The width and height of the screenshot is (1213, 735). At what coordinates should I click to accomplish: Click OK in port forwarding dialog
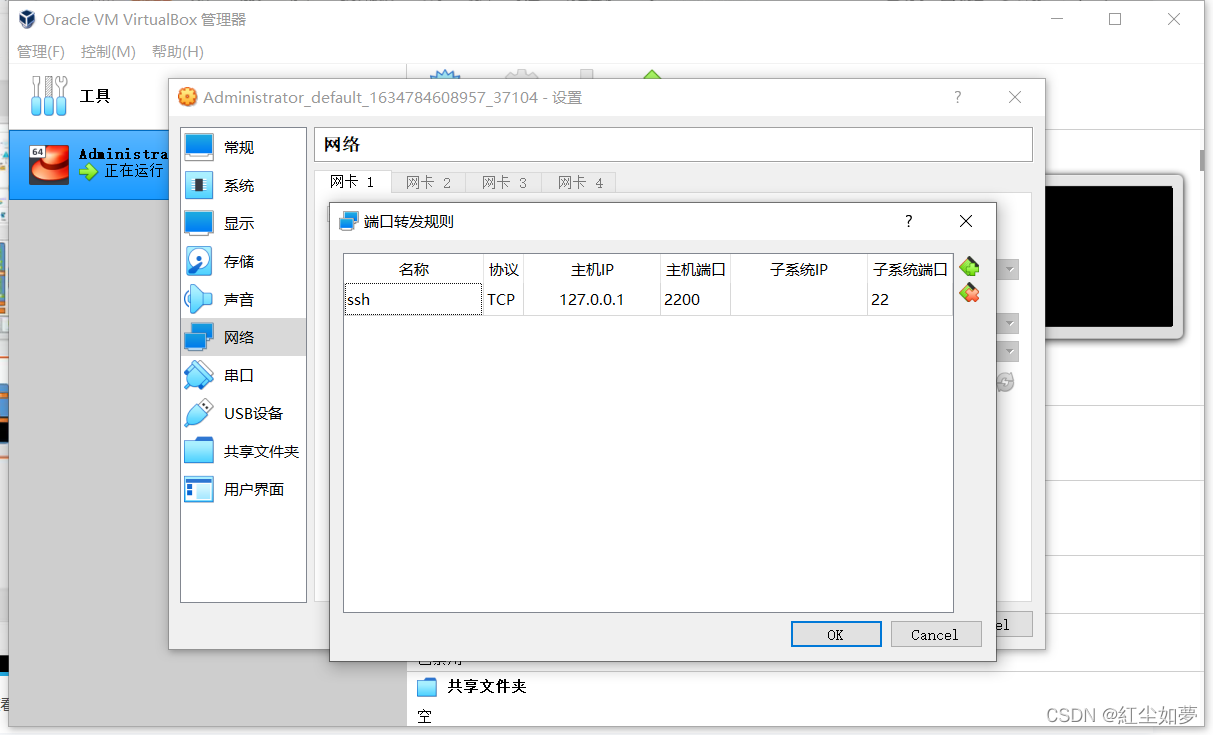click(836, 634)
